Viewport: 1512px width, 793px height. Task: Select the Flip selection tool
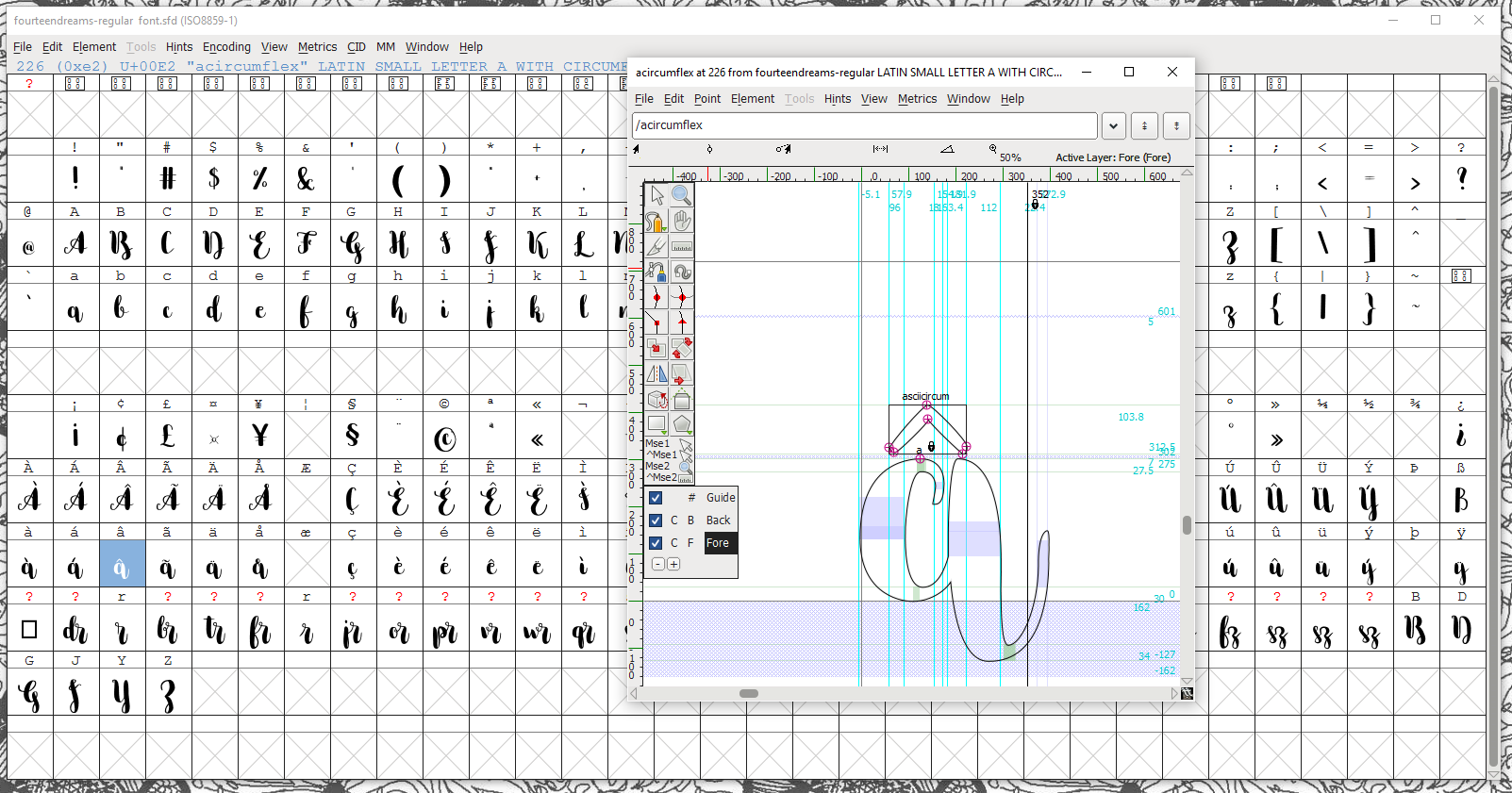click(x=656, y=373)
